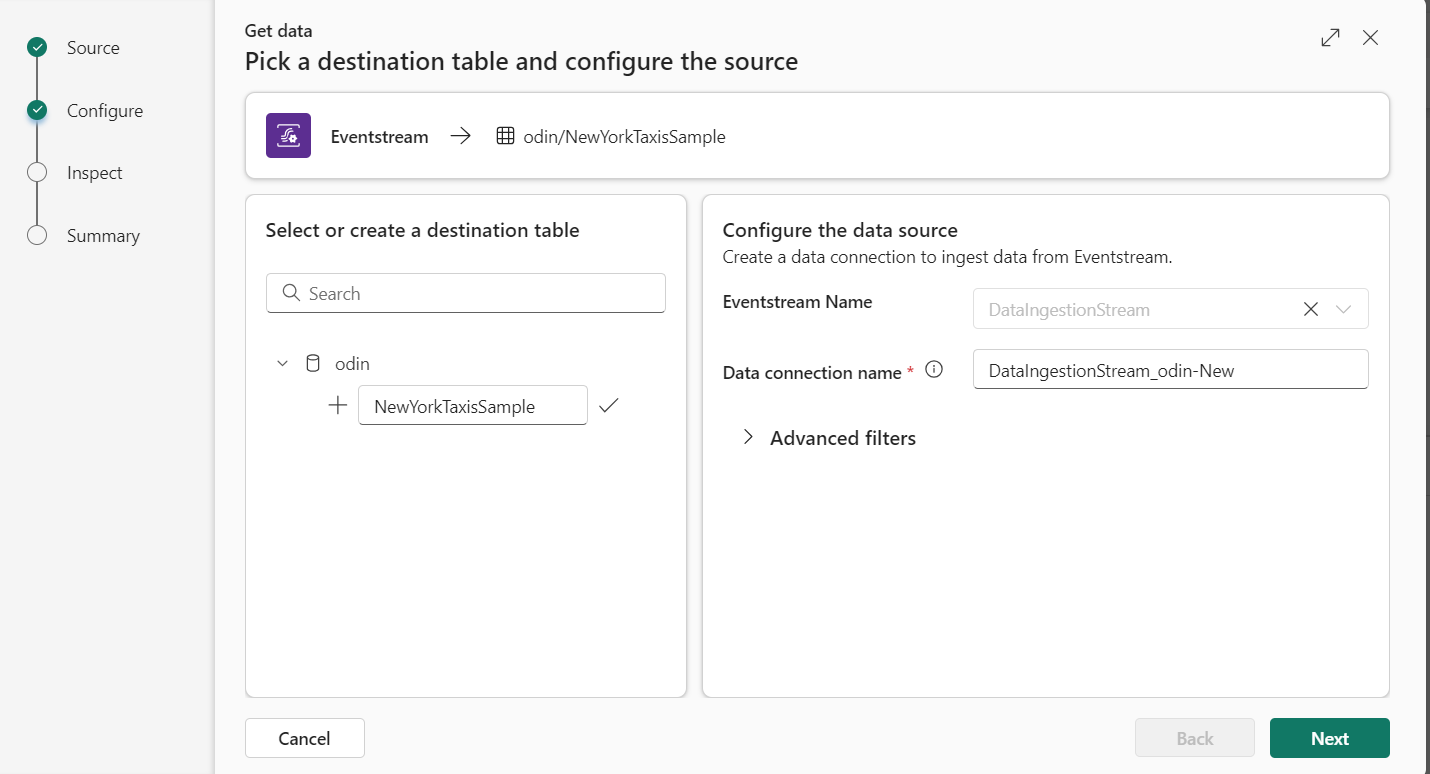1430x774 pixels.
Task: Click the search magnifier icon
Action: 291,293
